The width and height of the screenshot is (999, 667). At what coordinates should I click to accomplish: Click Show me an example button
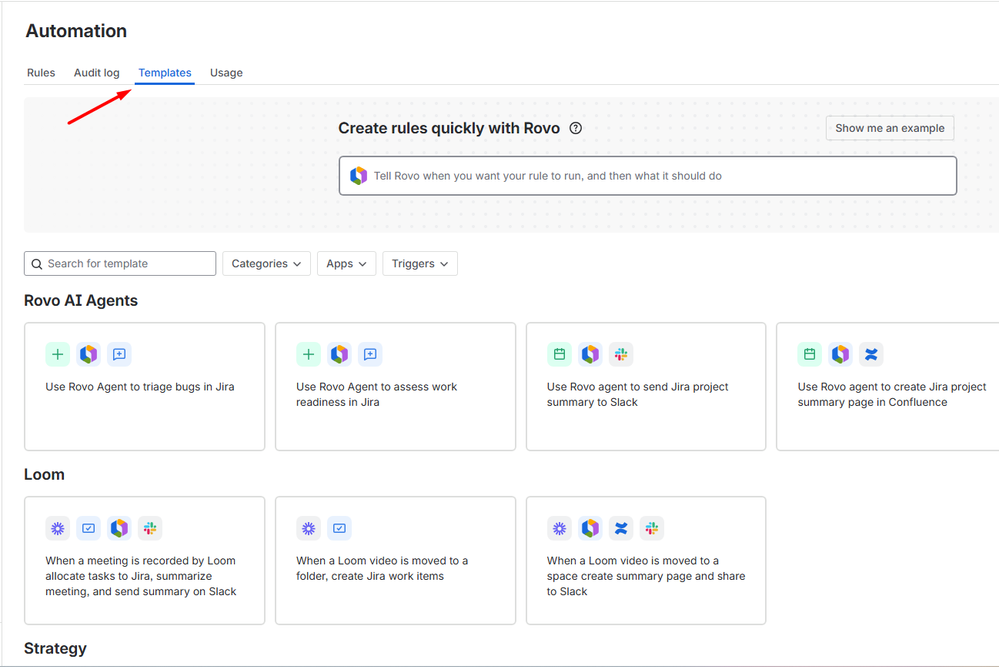(889, 128)
